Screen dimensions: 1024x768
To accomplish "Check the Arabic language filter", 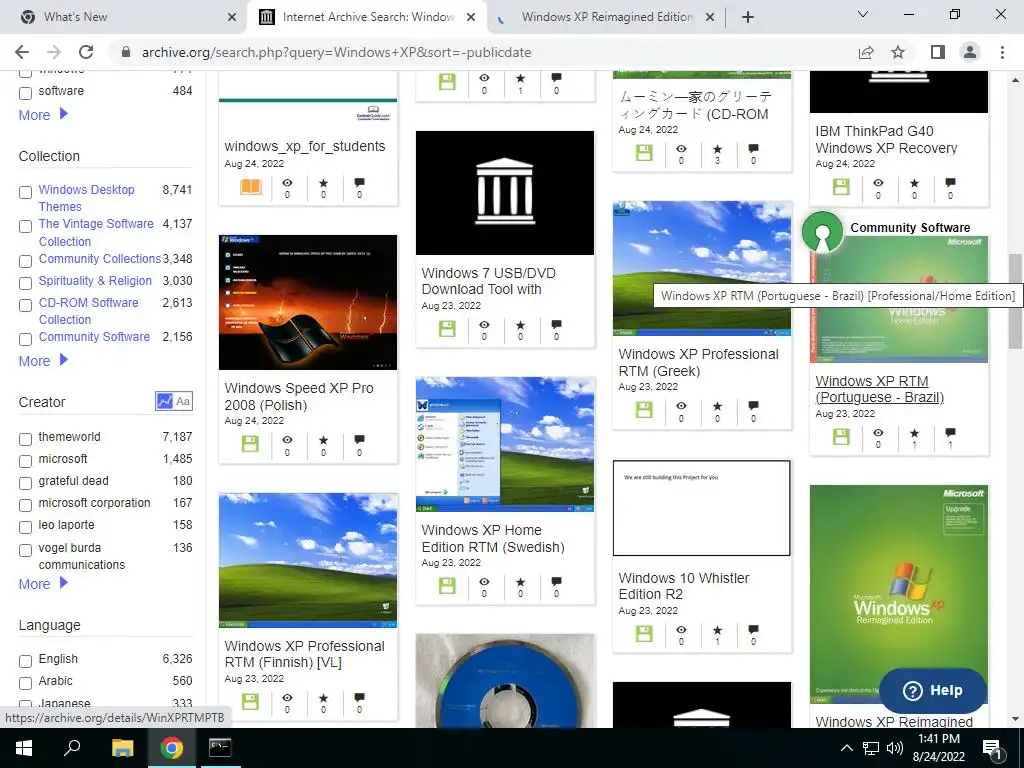I will pyautogui.click(x=25, y=683).
